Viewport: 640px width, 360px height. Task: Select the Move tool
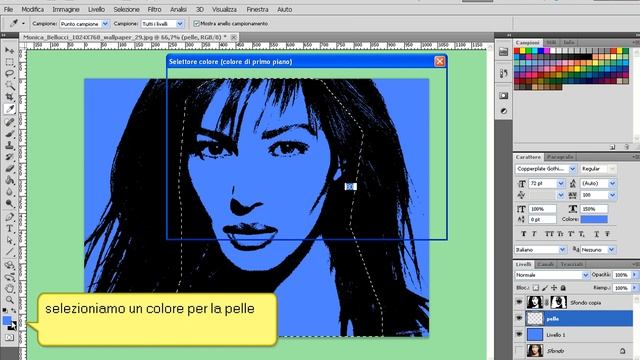(x=9, y=51)
